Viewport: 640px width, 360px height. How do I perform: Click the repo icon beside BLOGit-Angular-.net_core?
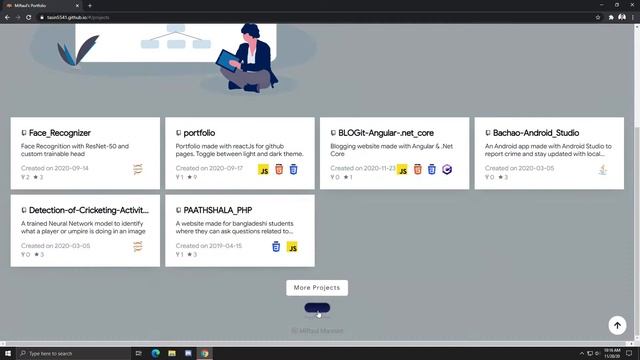click(x=333, y=133)
